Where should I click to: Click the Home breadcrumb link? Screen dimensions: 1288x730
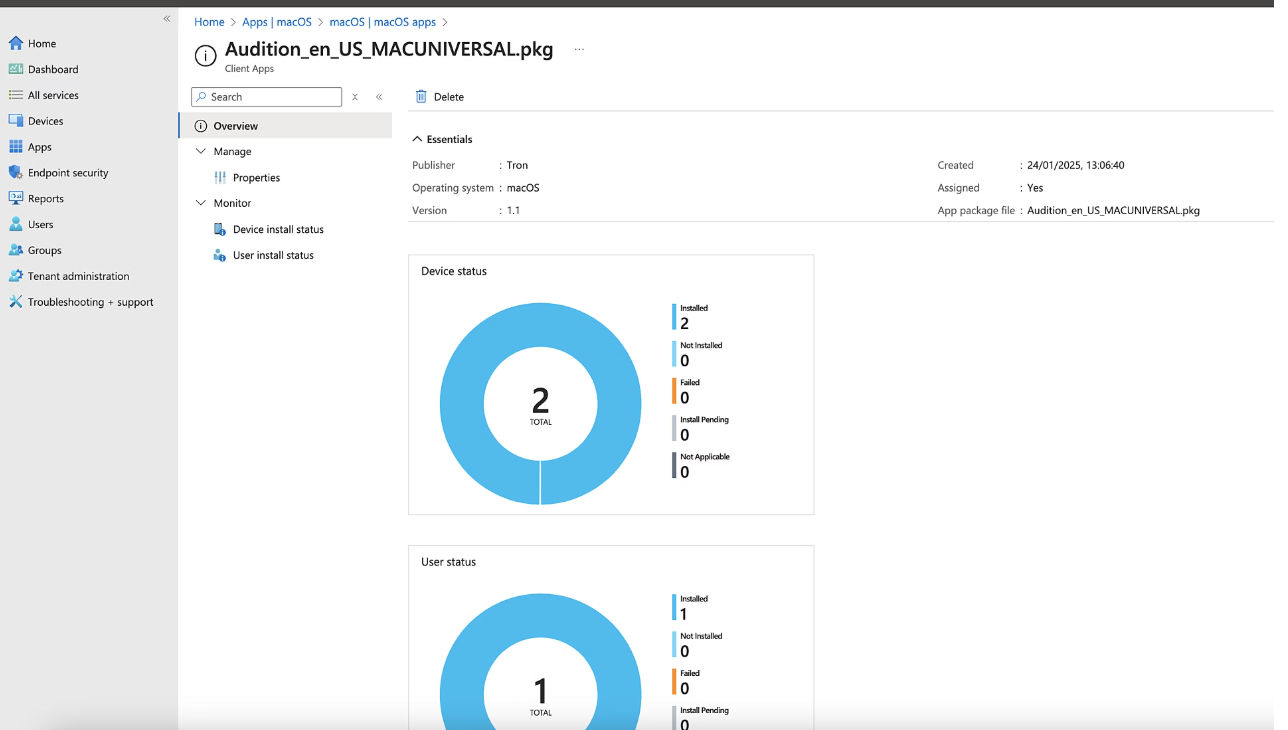[209, 21]
